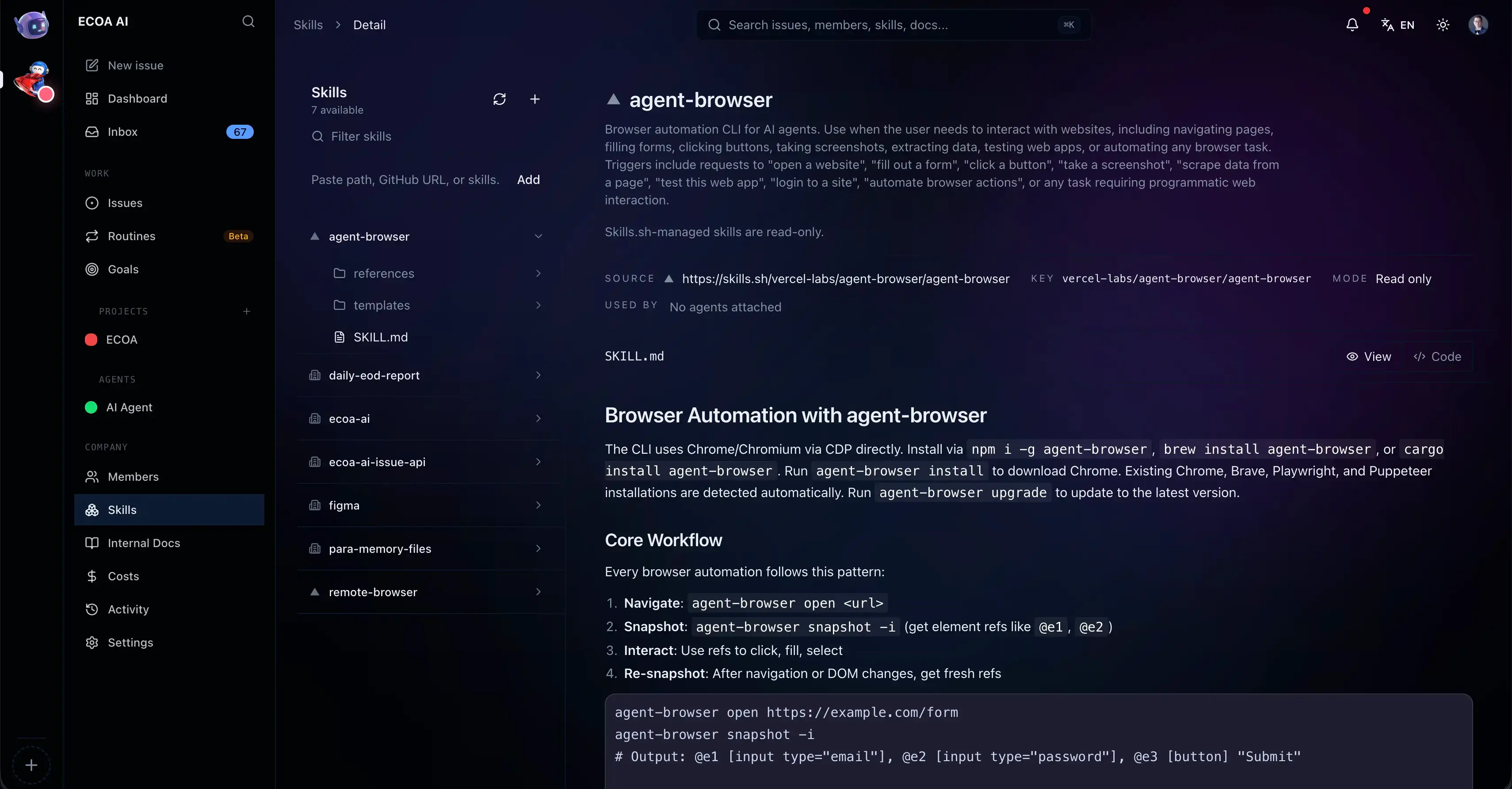Screen dimensions: 1512x789
Task: Switch to Code mode
Action: click(1437, 356)
